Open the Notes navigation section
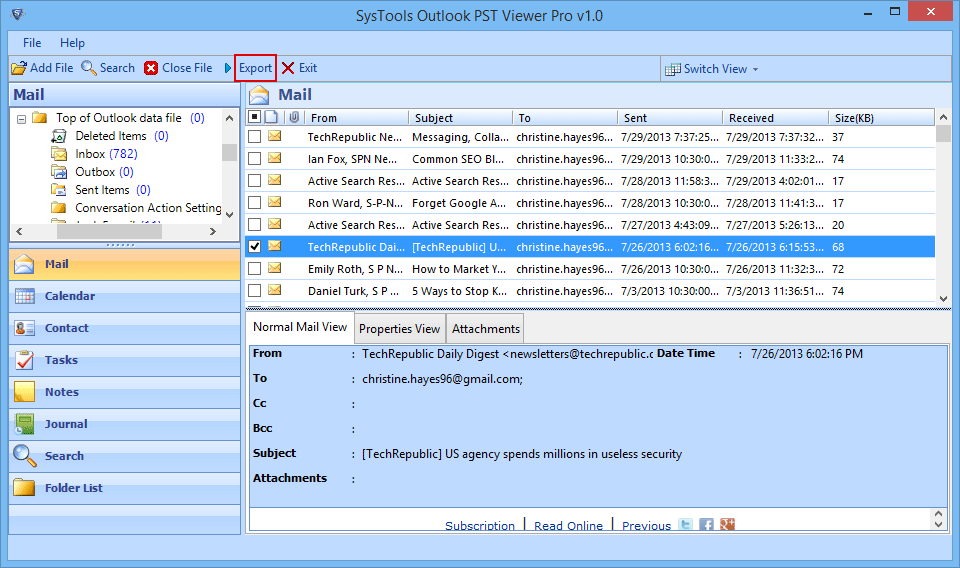Image resolution: width=960 pixels, height=568 pixels. 124,392
